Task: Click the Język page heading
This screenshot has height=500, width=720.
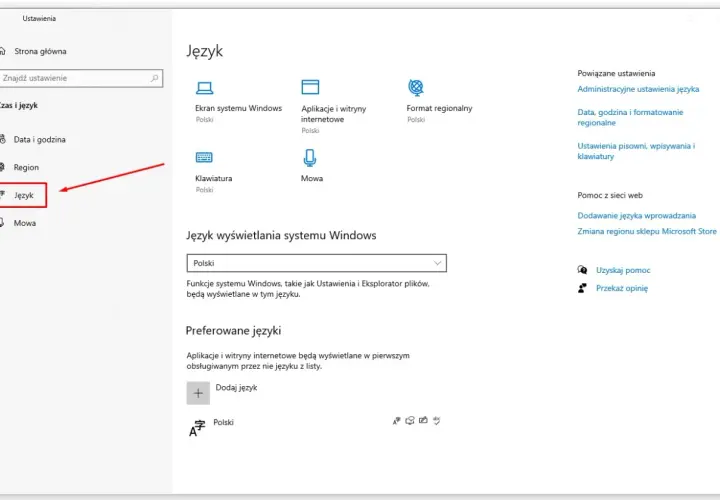Action: [x=204, y=51]
